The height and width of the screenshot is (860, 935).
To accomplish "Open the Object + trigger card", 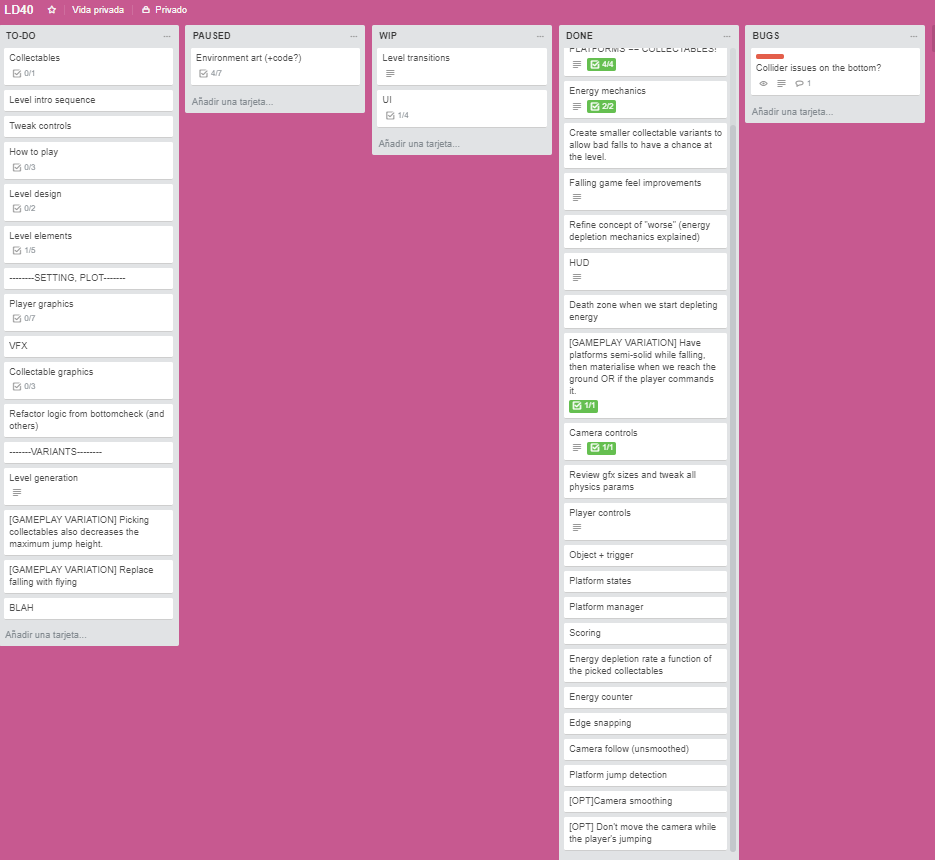I will (x=645, y=555).
